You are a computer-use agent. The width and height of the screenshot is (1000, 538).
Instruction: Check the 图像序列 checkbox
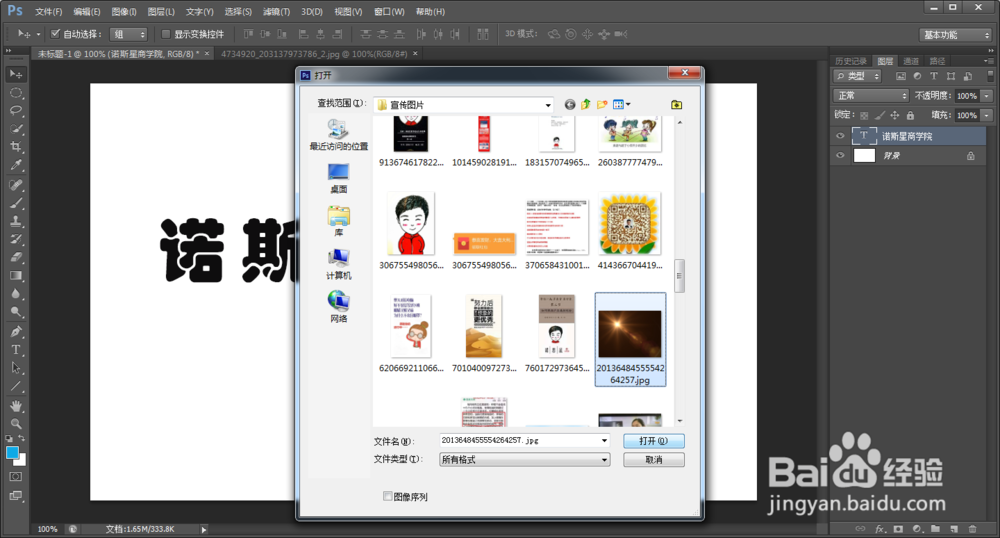pyautogui.click(x=387, y=496)
